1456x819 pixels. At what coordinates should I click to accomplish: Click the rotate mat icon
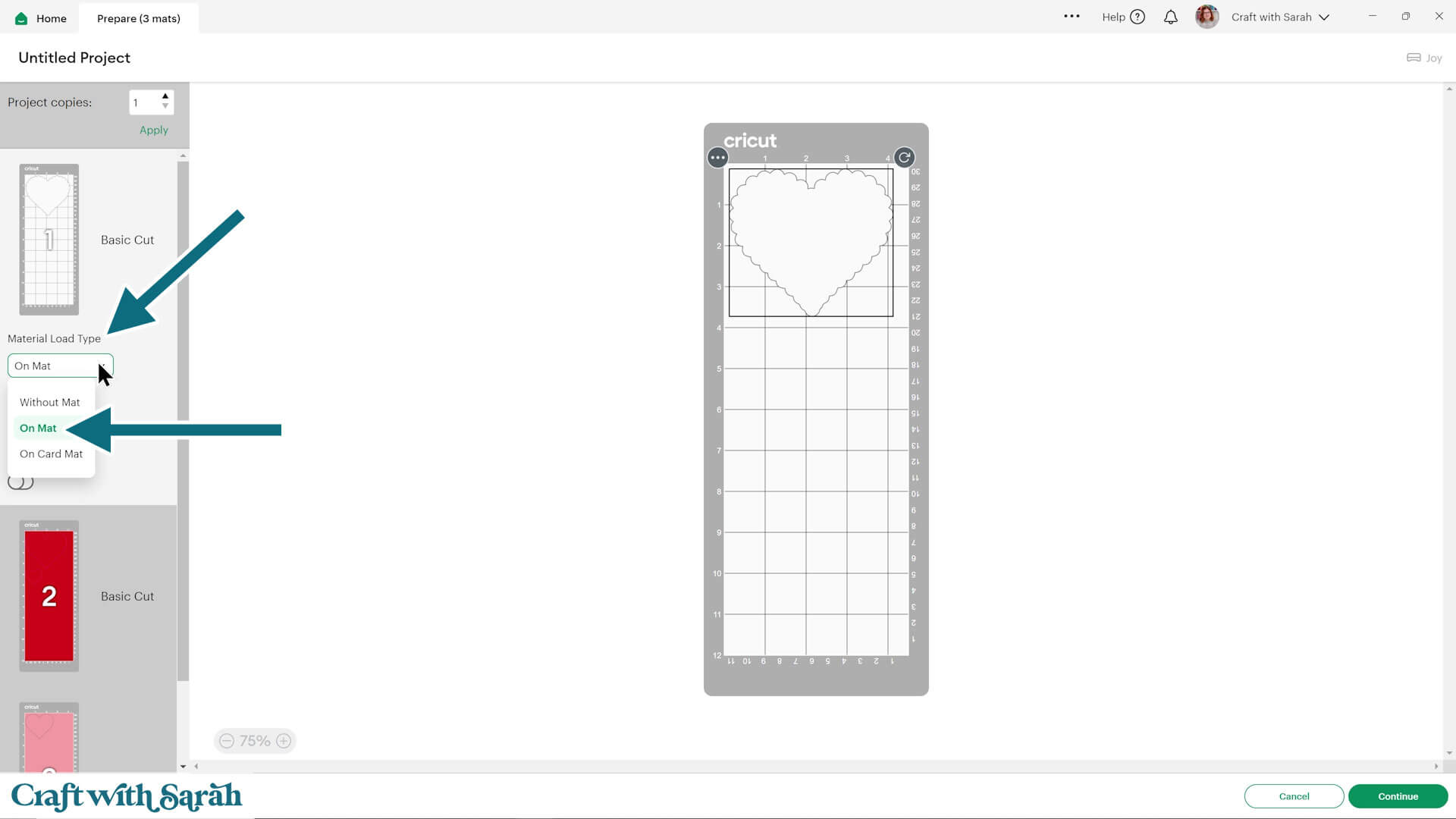904,158
